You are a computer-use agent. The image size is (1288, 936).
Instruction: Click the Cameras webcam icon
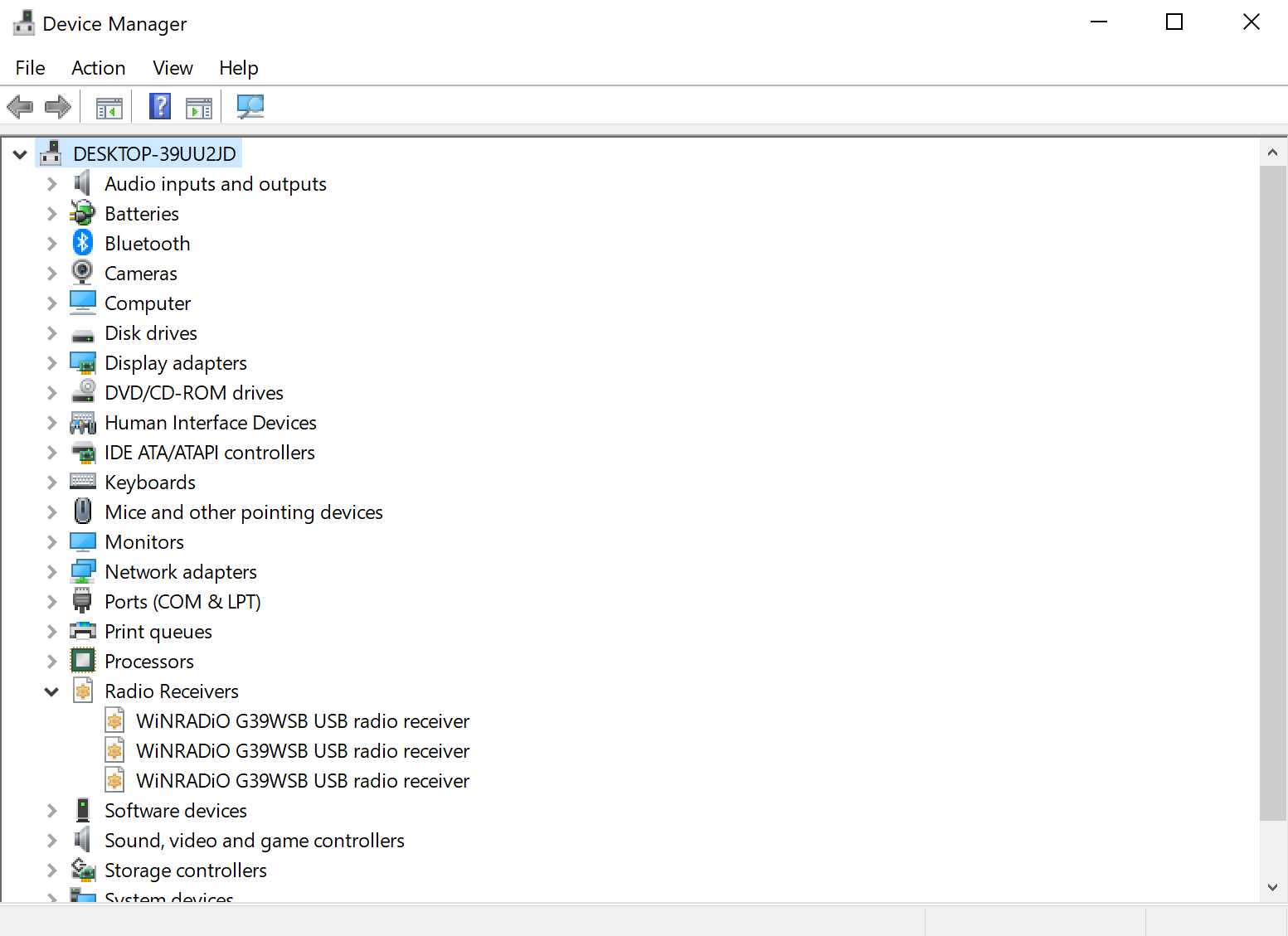click(x=82, y=272)
